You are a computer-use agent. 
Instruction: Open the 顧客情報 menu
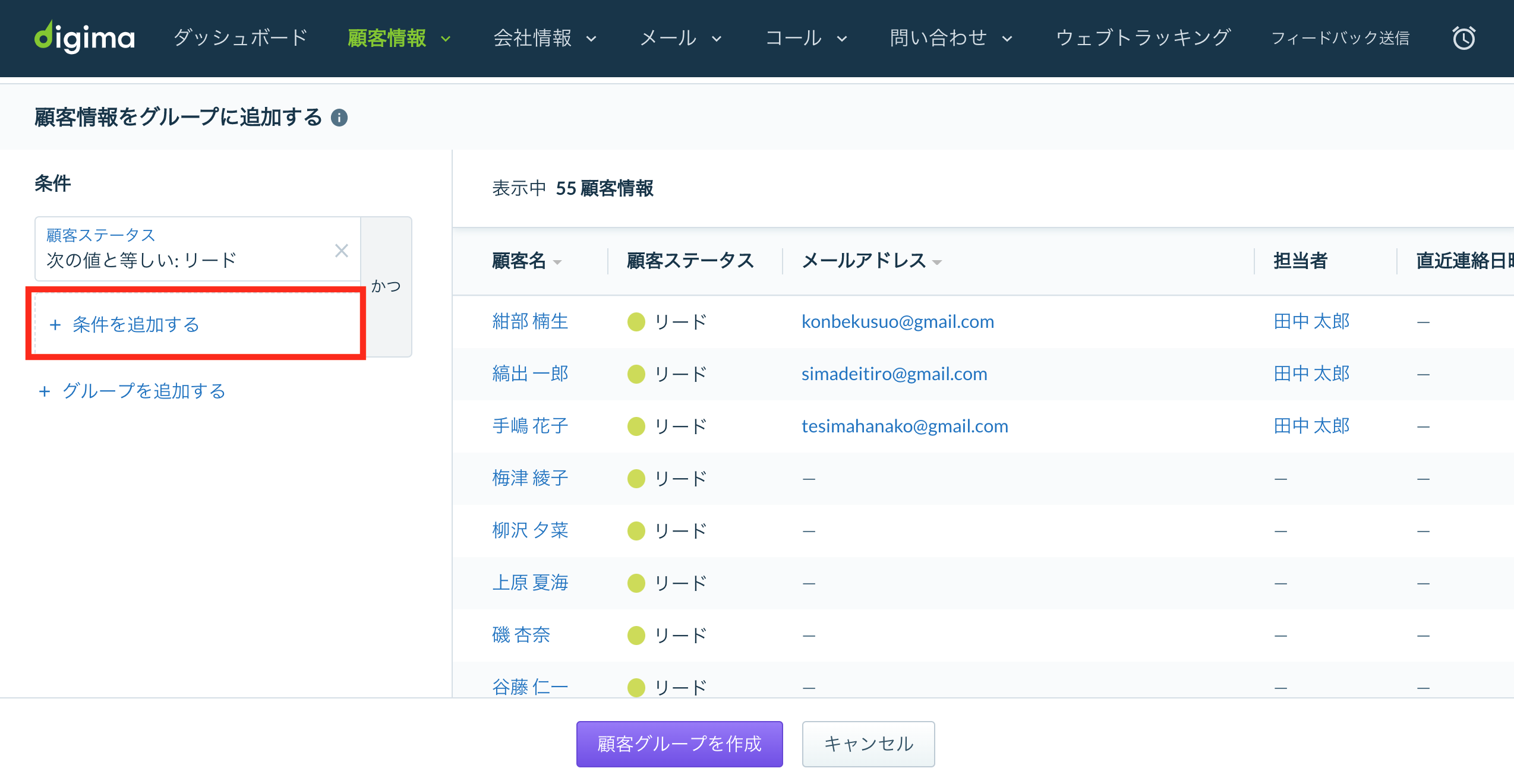click(x=387, y=38)
